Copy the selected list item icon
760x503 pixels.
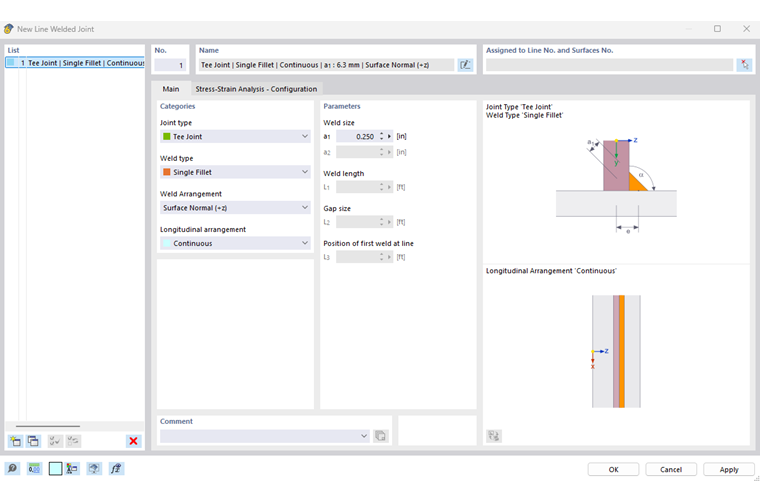click(x=33, y=441)
